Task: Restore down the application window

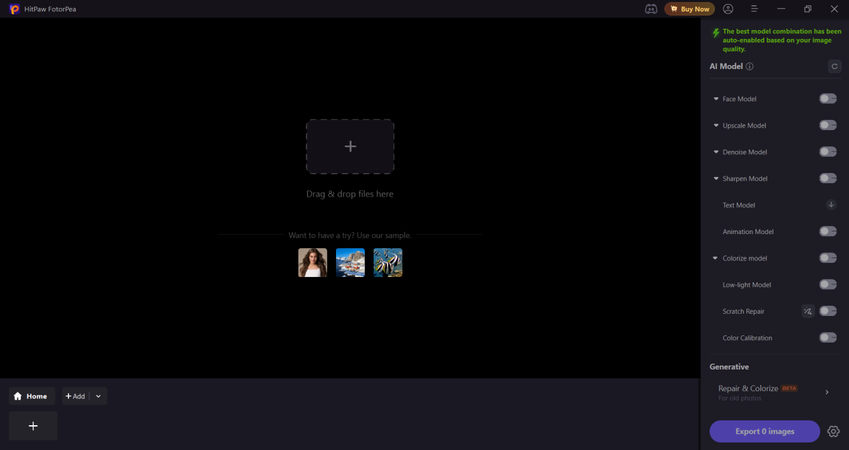Action: [x=807, y=9]
